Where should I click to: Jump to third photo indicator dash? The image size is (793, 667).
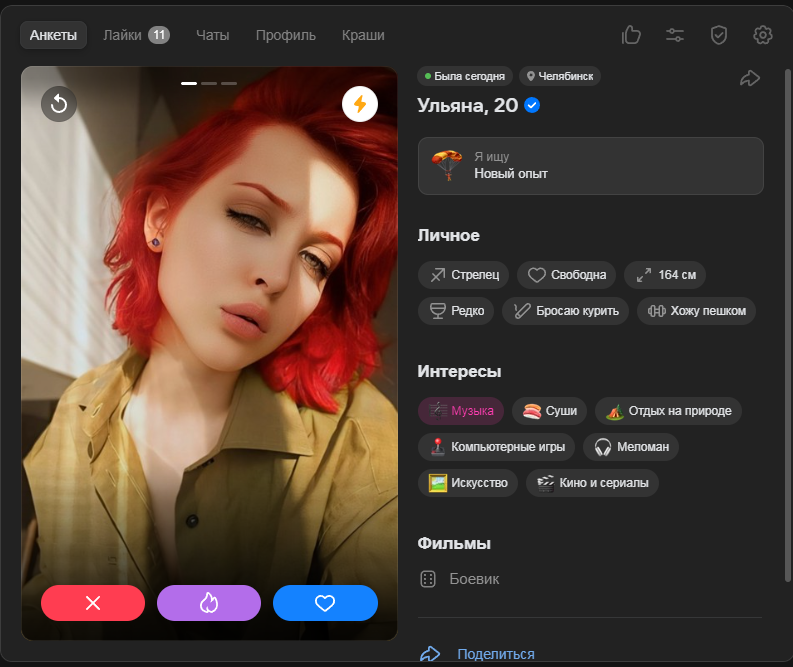click(x=229, y=83)
